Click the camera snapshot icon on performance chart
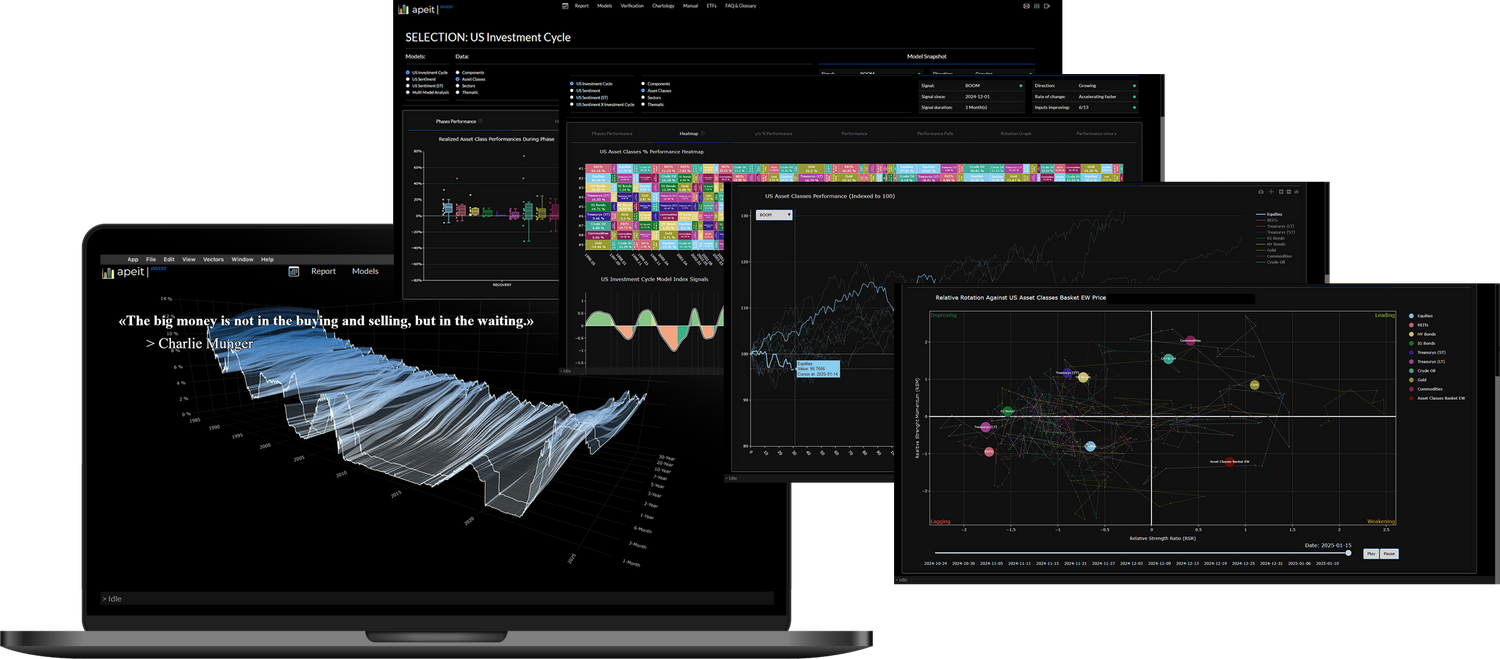 pos(1261,191)
